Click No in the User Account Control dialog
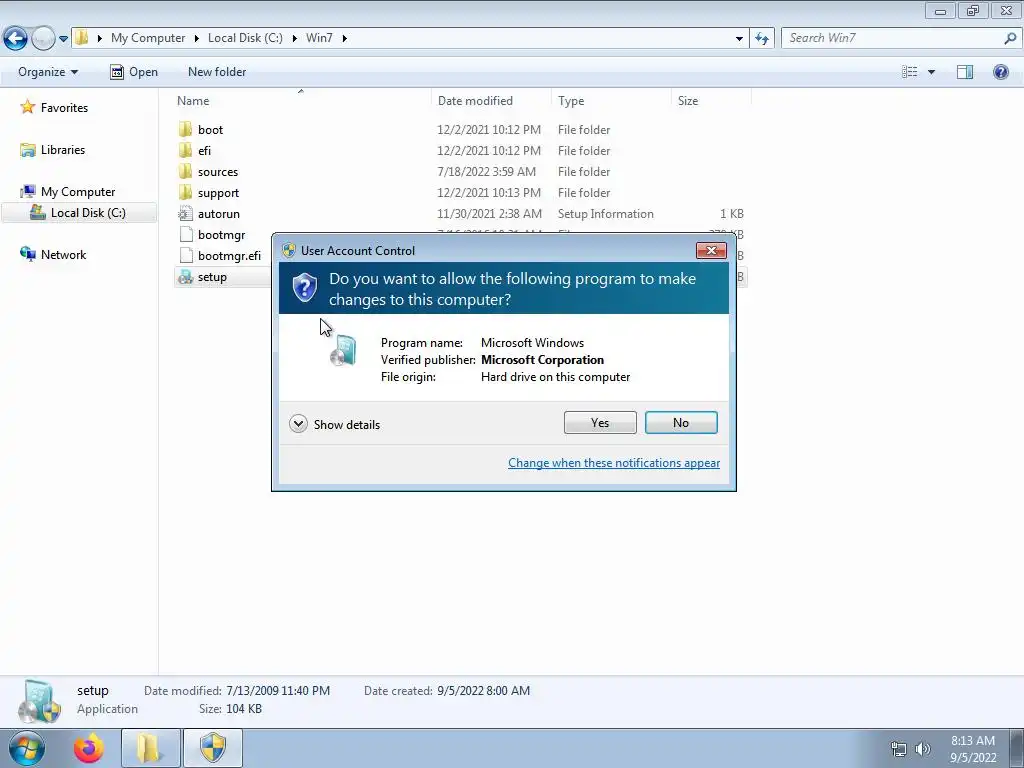Viewport: 1024px width, 768px height. click(x=680, y=423)
